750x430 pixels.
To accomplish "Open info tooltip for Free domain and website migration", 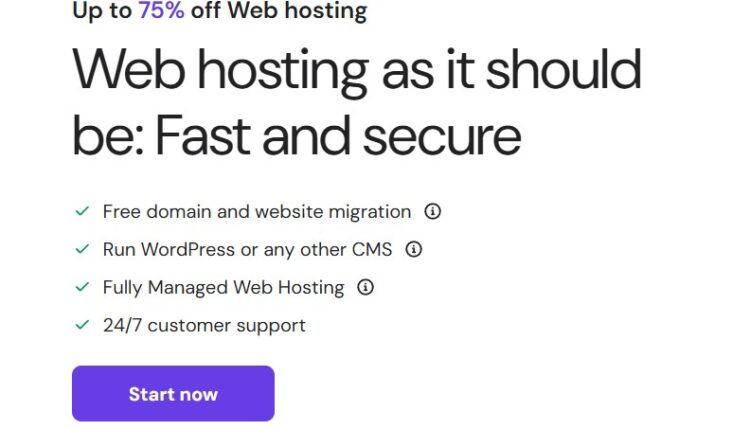I will click(433, 212).
